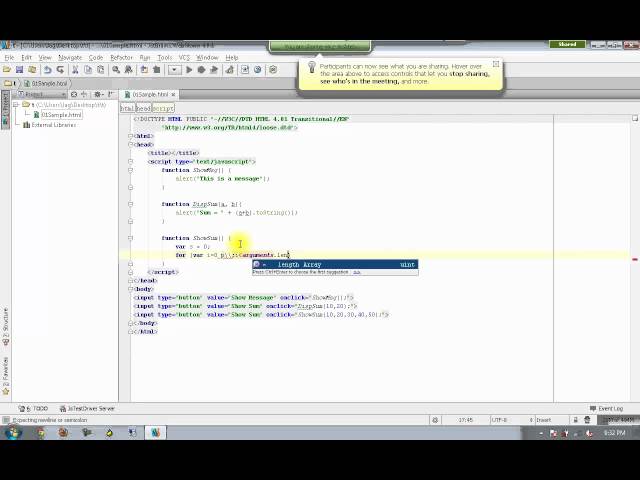Click the UTF-8 encoding in status bar
640x480 pixels.
tap(499, 420)
